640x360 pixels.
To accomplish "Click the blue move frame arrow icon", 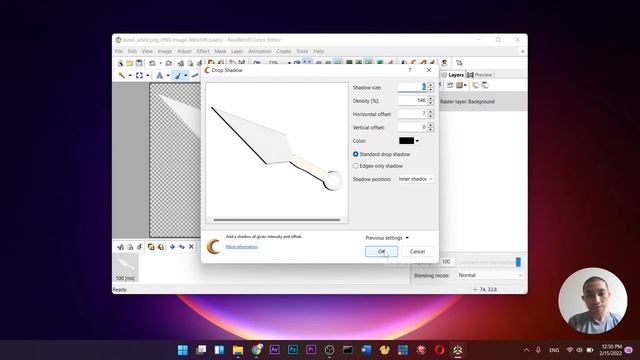I will [172, 247].
